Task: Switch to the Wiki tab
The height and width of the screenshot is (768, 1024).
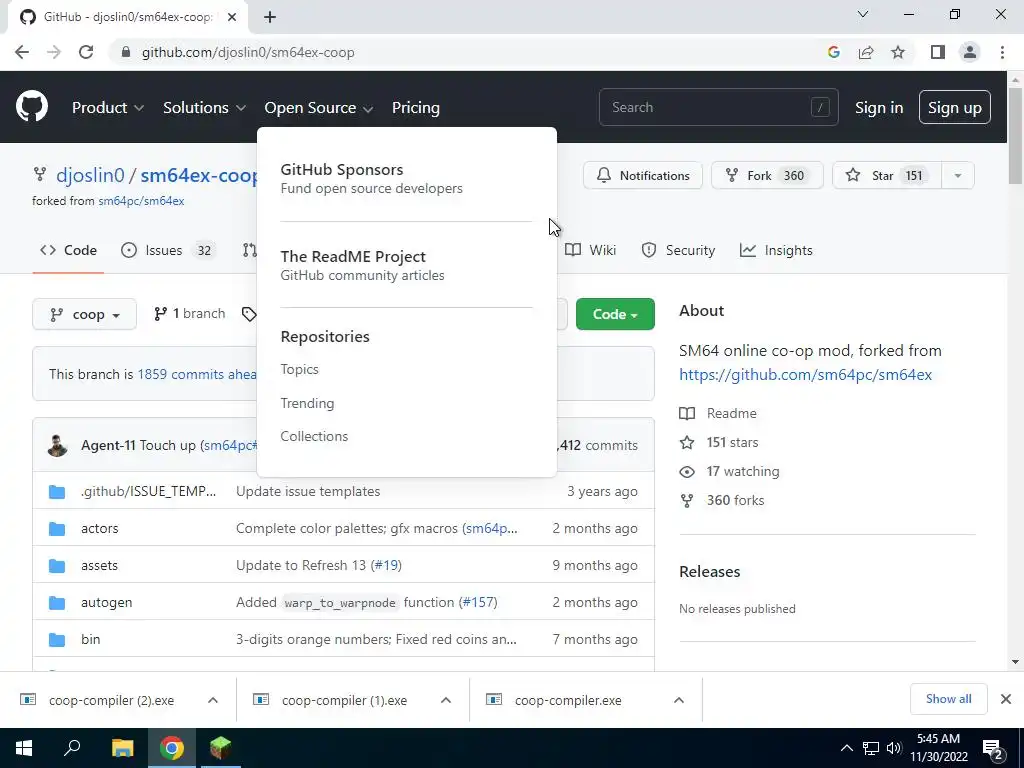Action: [x=590, y=250]
